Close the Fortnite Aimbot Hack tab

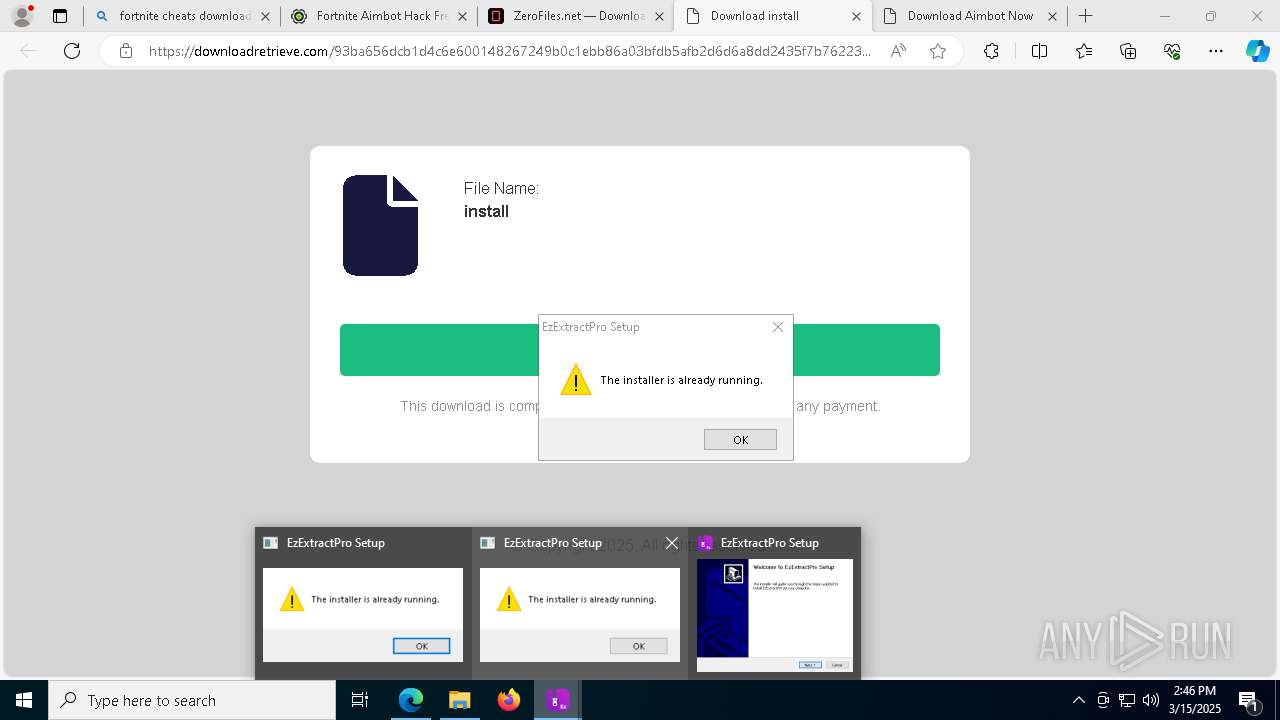click(x=462, y=16)
